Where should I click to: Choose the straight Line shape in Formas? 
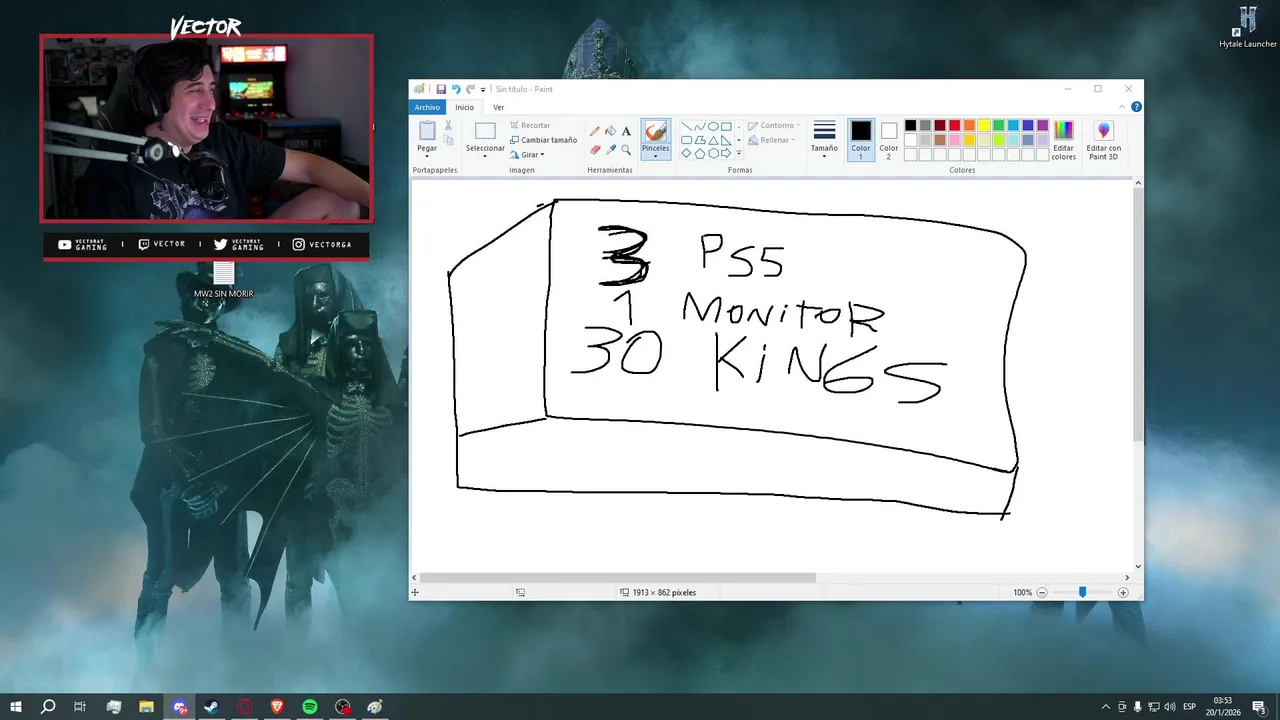tap(687, 127)
